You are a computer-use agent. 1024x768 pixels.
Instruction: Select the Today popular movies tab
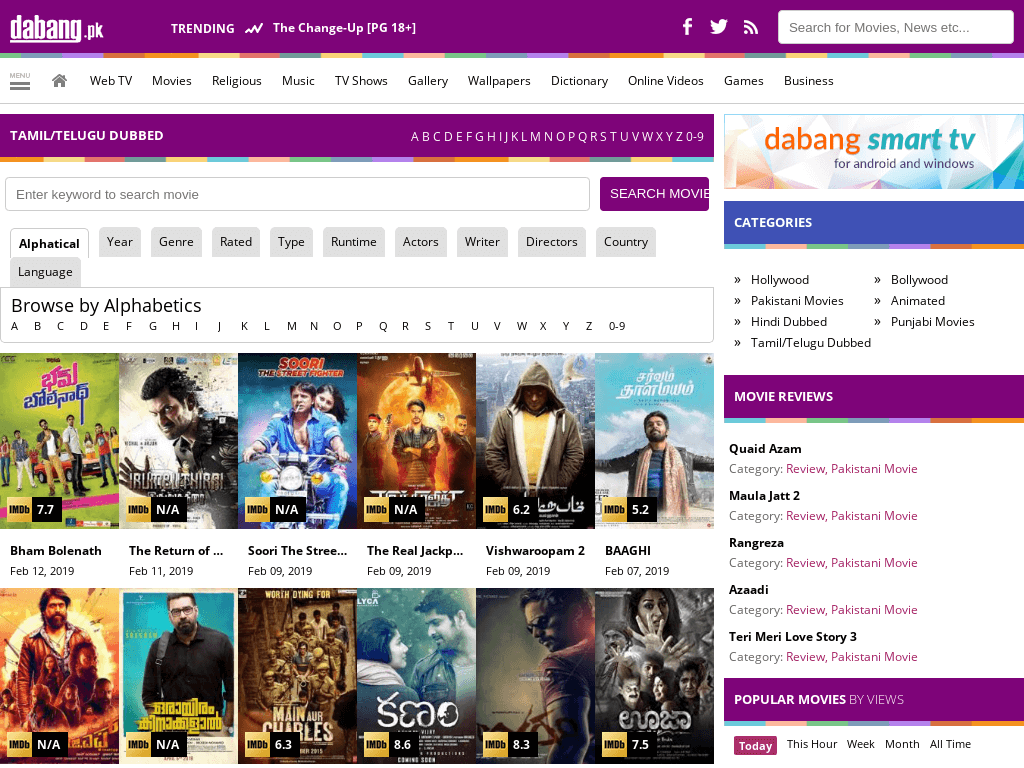click(x=755, y=745)
